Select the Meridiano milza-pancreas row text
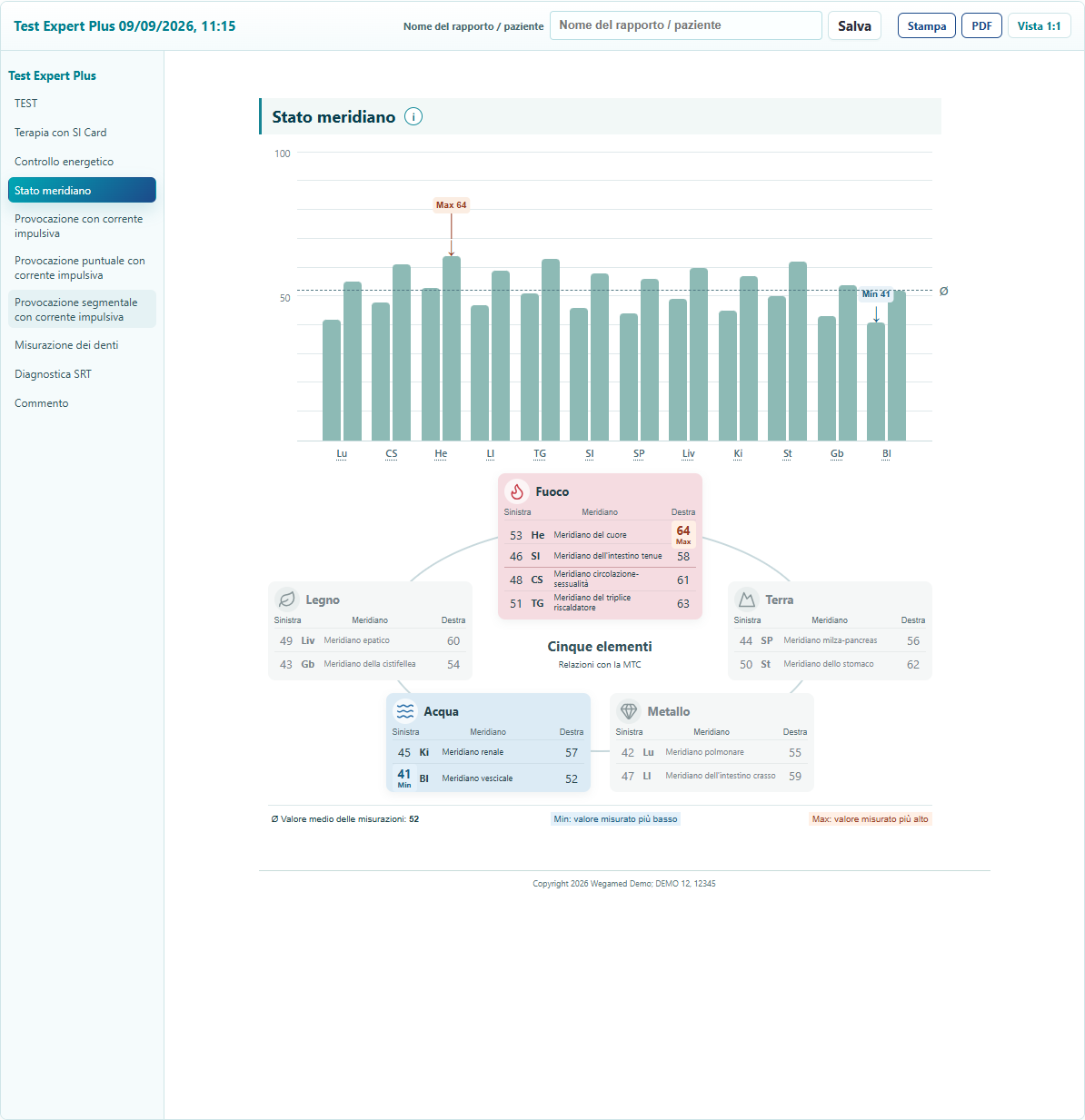Screen dimensions: 1085x1120 coord(831,640)
